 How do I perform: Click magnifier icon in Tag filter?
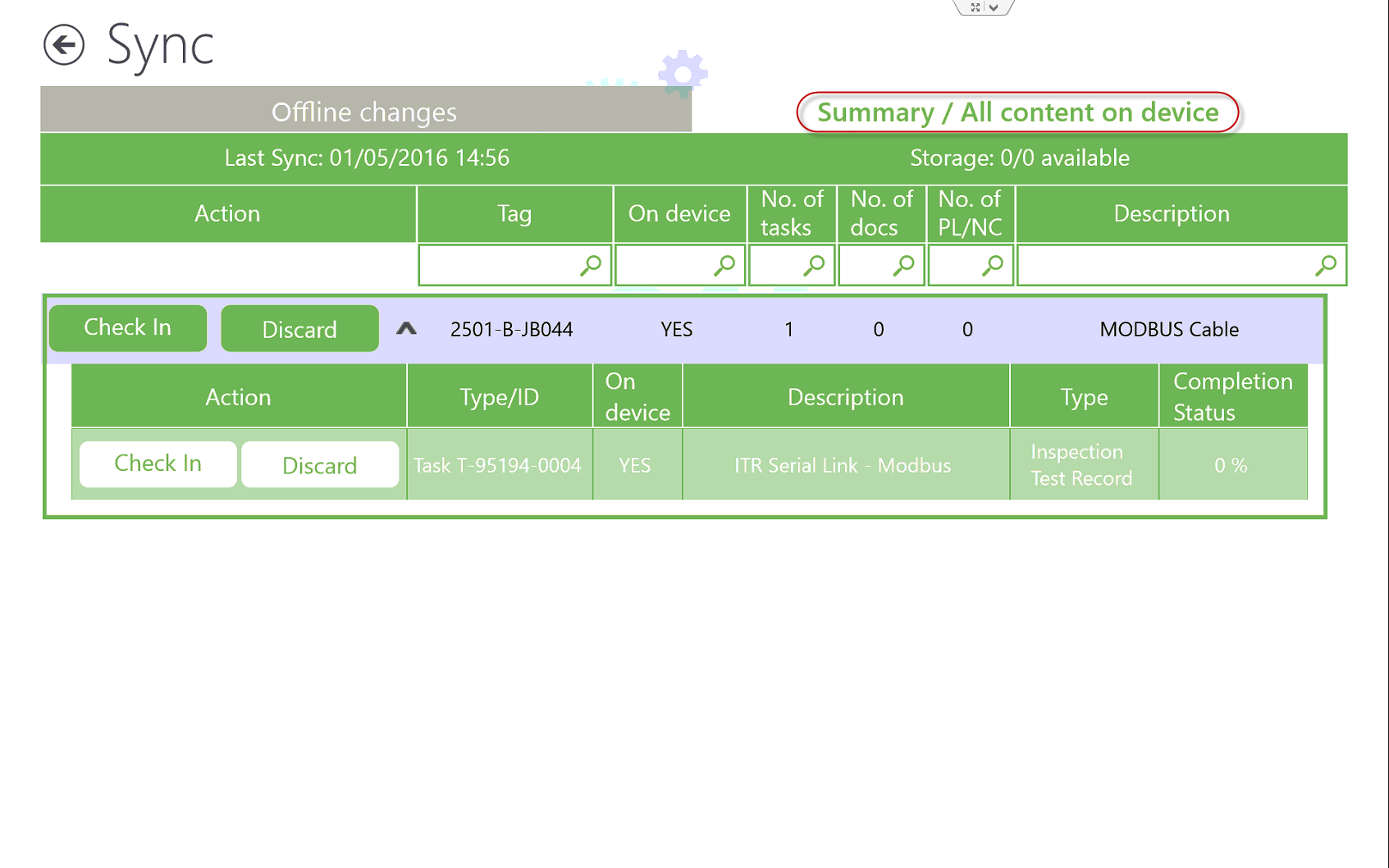click(591, 265)
